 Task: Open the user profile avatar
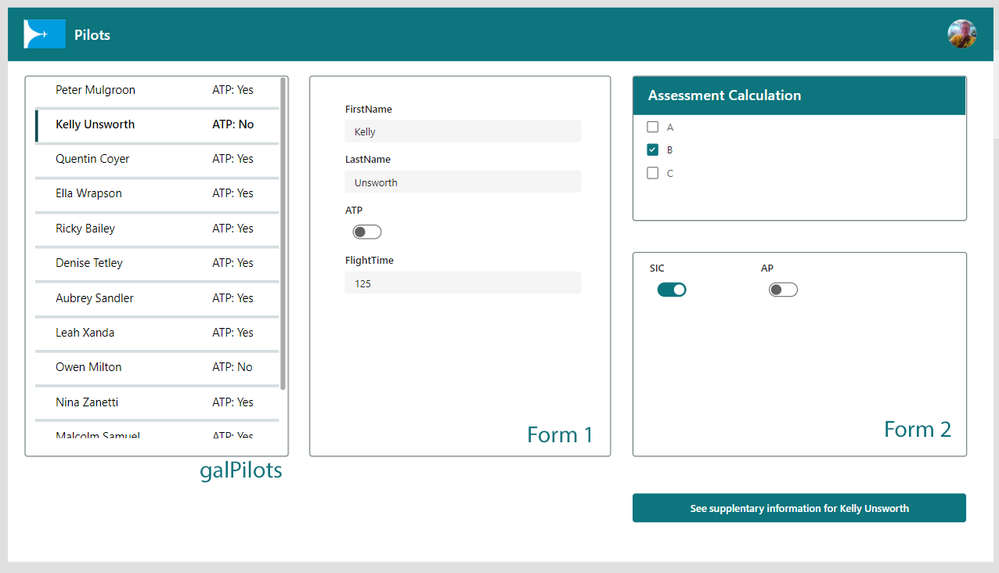click(962, 34)
